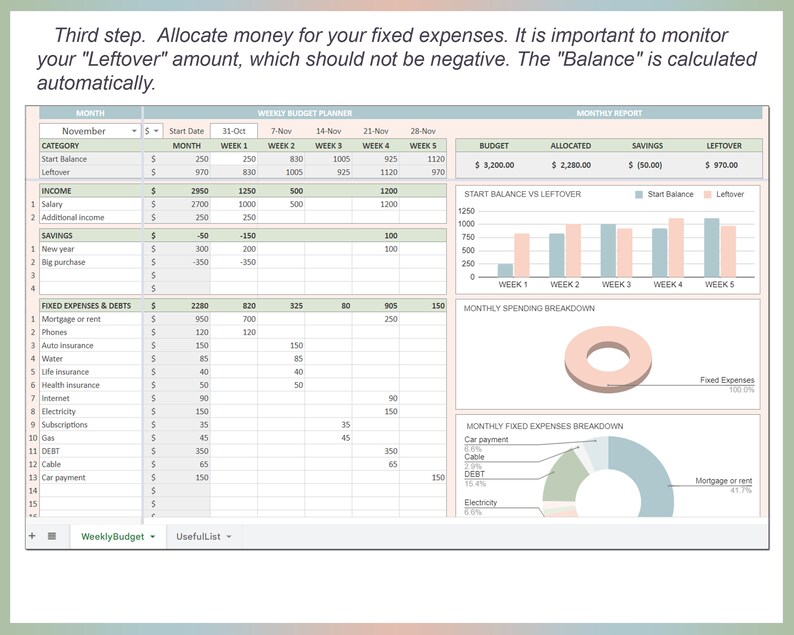794x635 pixels.
Task: Click the LEFTOVER value $ 970.00
Action: (x=721, y=165)
